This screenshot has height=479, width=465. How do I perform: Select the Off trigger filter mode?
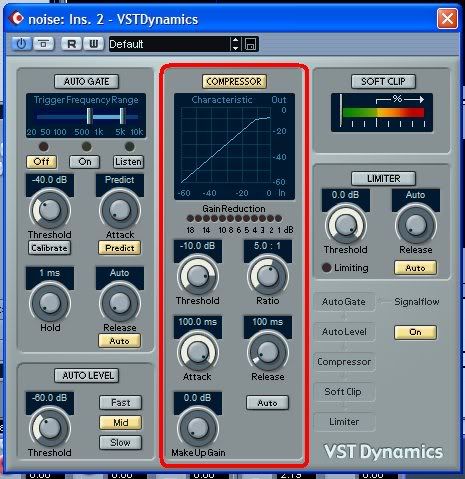(42, 162)
